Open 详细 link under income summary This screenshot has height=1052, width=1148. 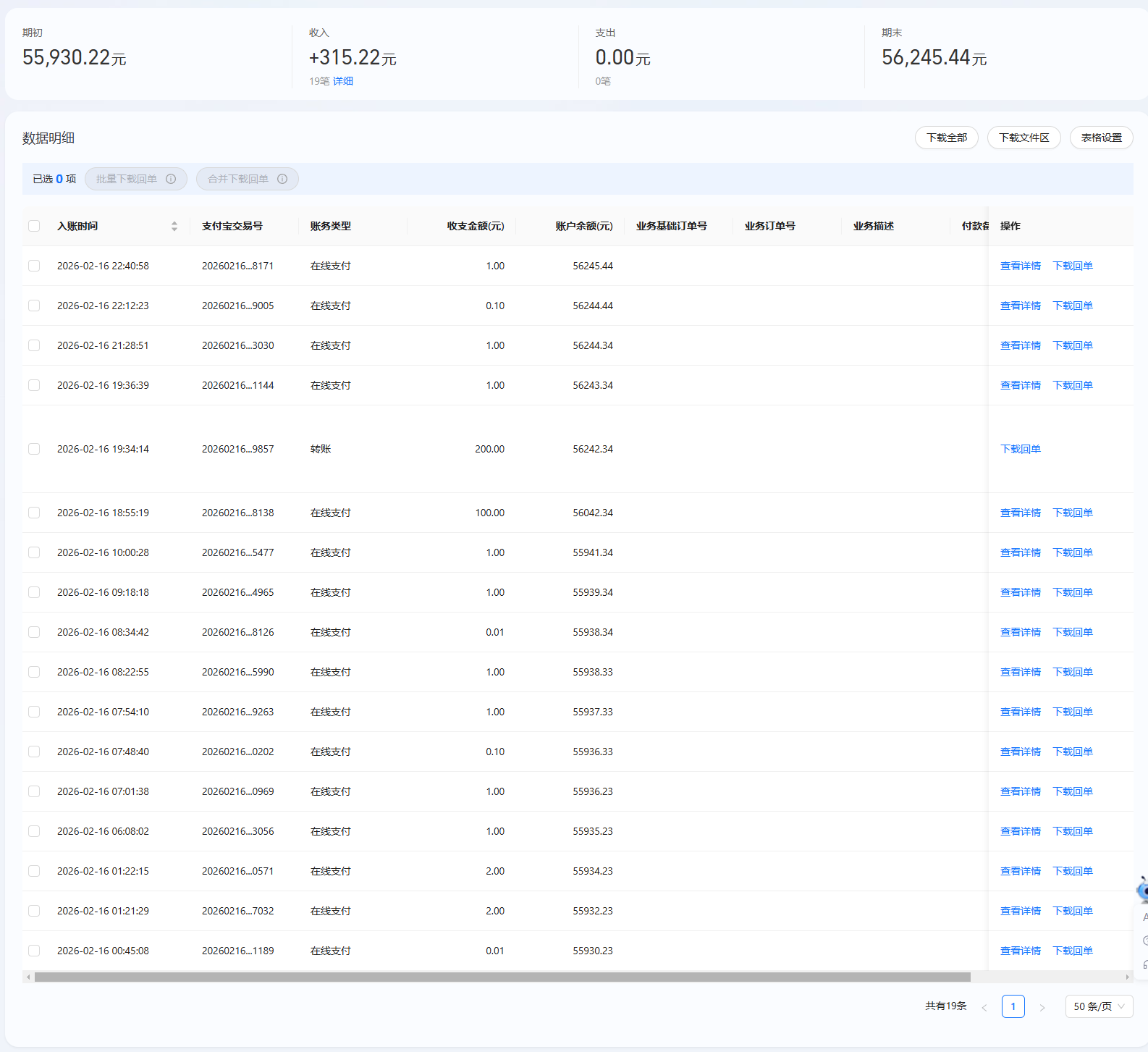343,81
